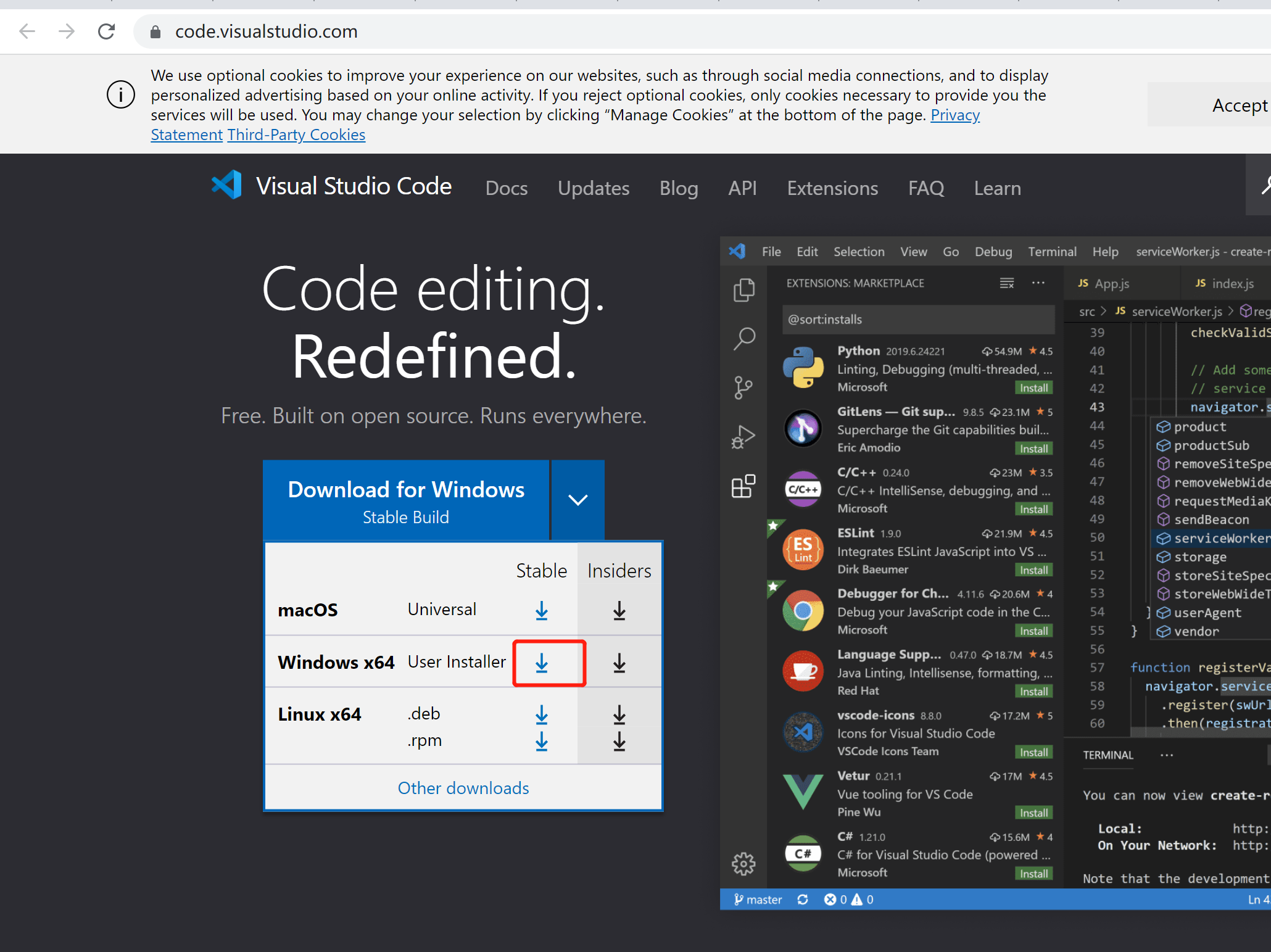Click the @sort:installs search field
This screenshot has height=952, width=1271.
tap(918, 320)
